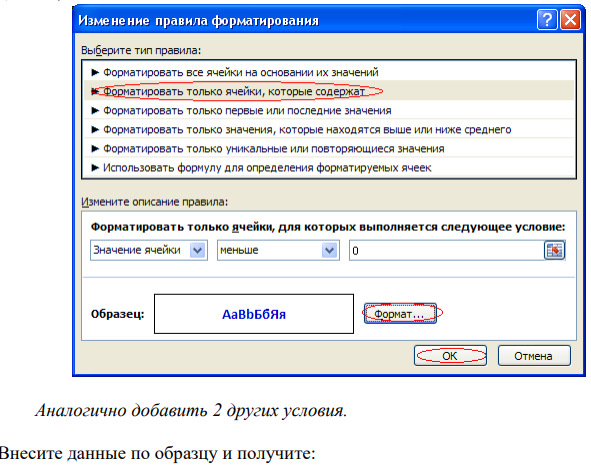Click the 'Отмена' button
The width and height of the screenshot is (591, 471).
pos(534,356)
